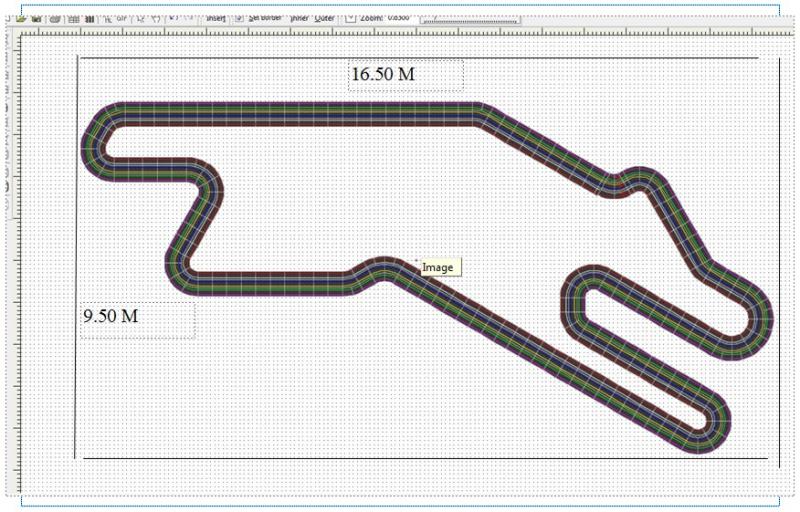The height and width of the screenshot is (512, 800).
Task: Click the grid table toolbar icon
Action: 73,17
